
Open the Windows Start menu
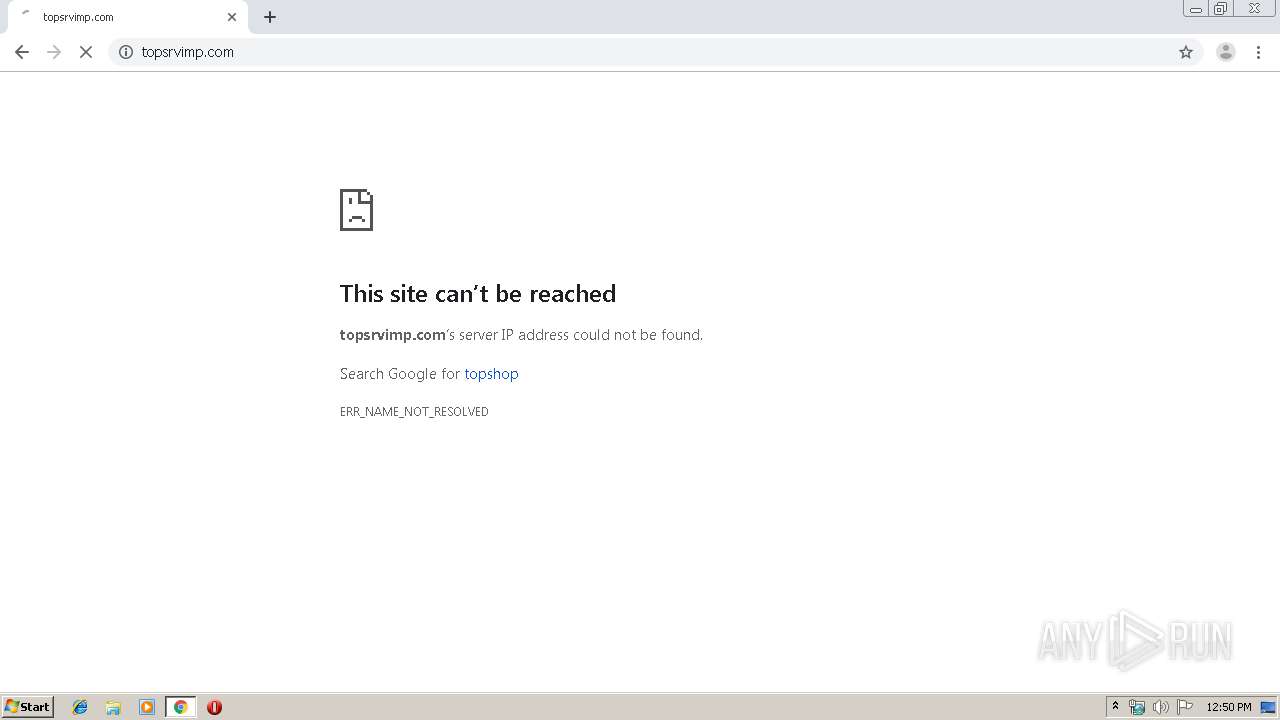(28, 707)
